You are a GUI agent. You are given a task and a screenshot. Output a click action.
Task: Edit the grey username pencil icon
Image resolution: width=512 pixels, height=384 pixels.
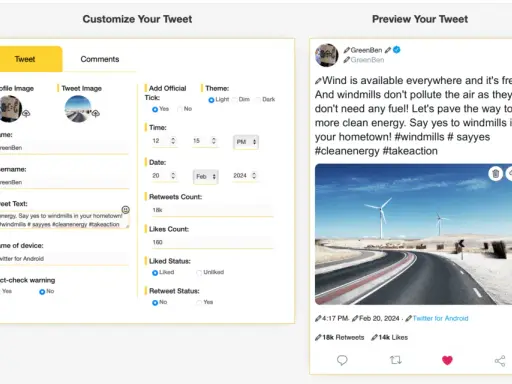click(347, 60)
